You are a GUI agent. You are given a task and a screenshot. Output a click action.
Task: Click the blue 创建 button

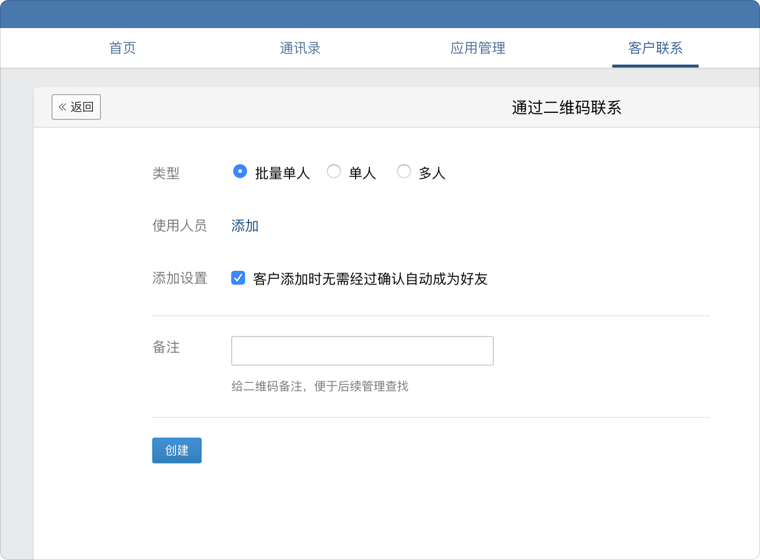[x=177, y=450]
